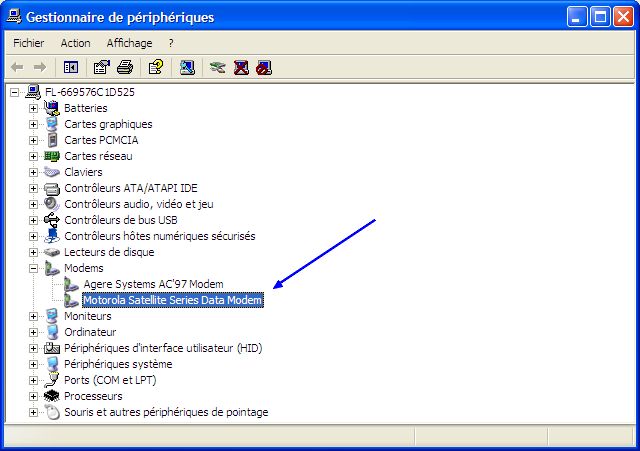Image resolution: width=640 pixels, height=451 pixels.
Task: Click the Motorola Satellite modem device icon
Action: (71, 300)
